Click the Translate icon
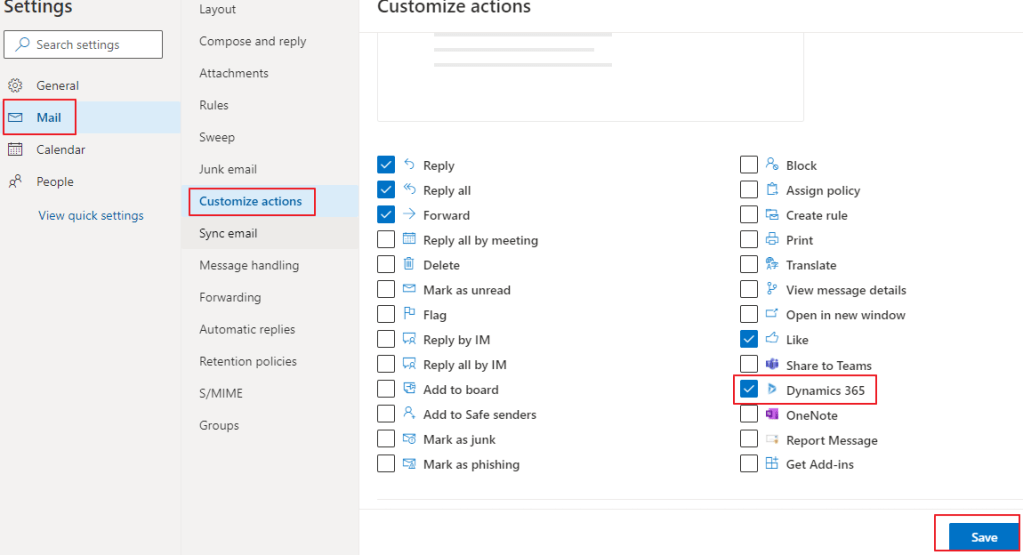 click(x=771, y=265)
